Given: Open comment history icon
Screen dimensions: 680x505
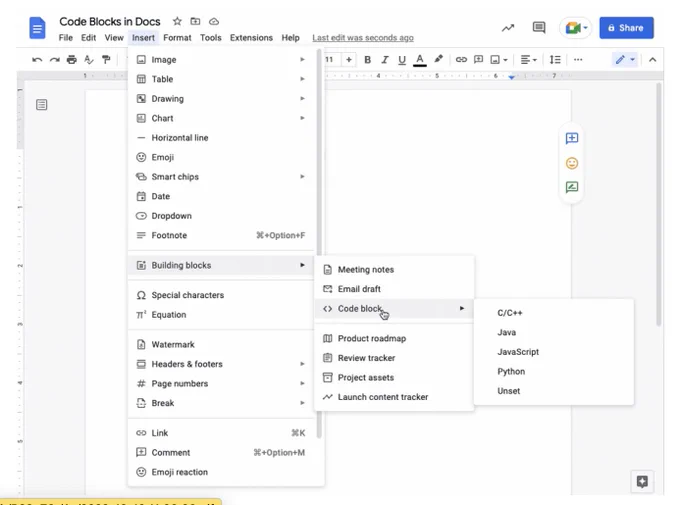Looking at the screenshot, I should coord(539,28).
